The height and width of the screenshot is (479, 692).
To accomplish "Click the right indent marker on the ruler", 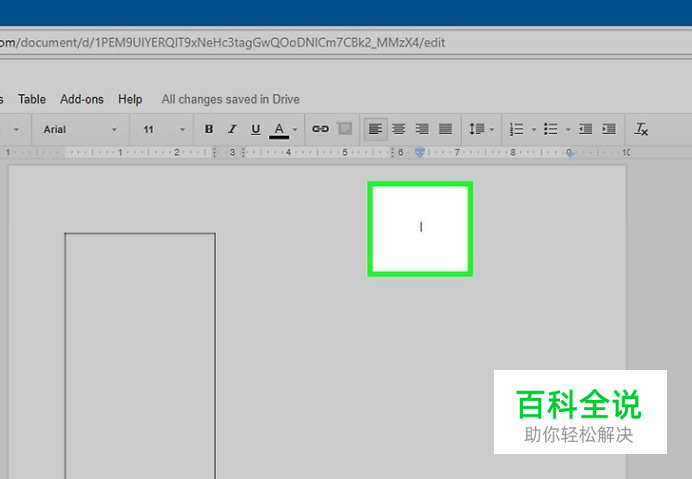I will tap(569, 153).
